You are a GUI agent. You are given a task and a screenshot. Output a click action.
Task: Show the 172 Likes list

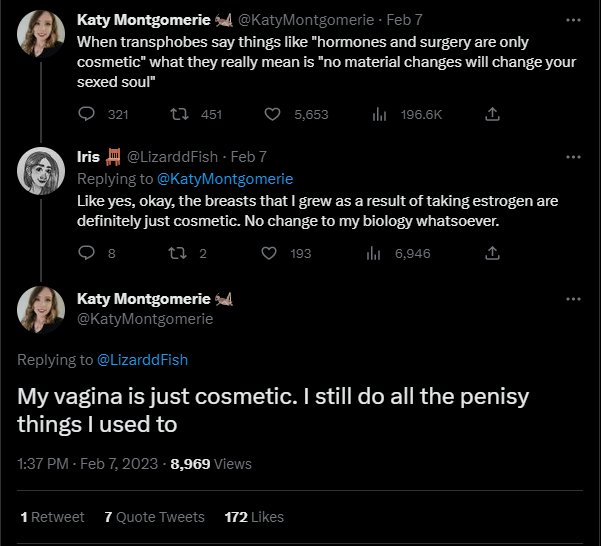coord(254,517)
